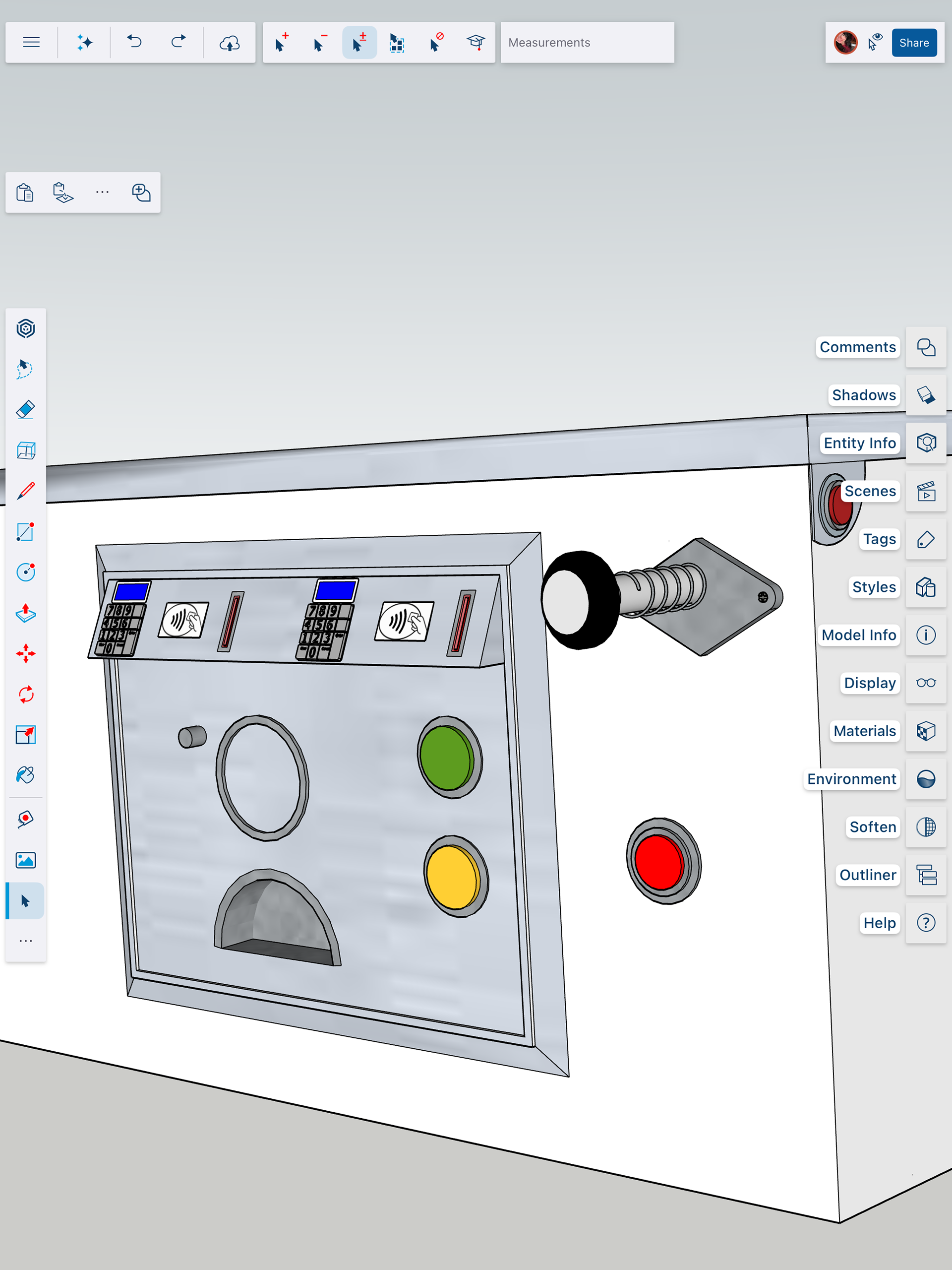
Task: Select the Eraser tool
Action: point(26,409)
